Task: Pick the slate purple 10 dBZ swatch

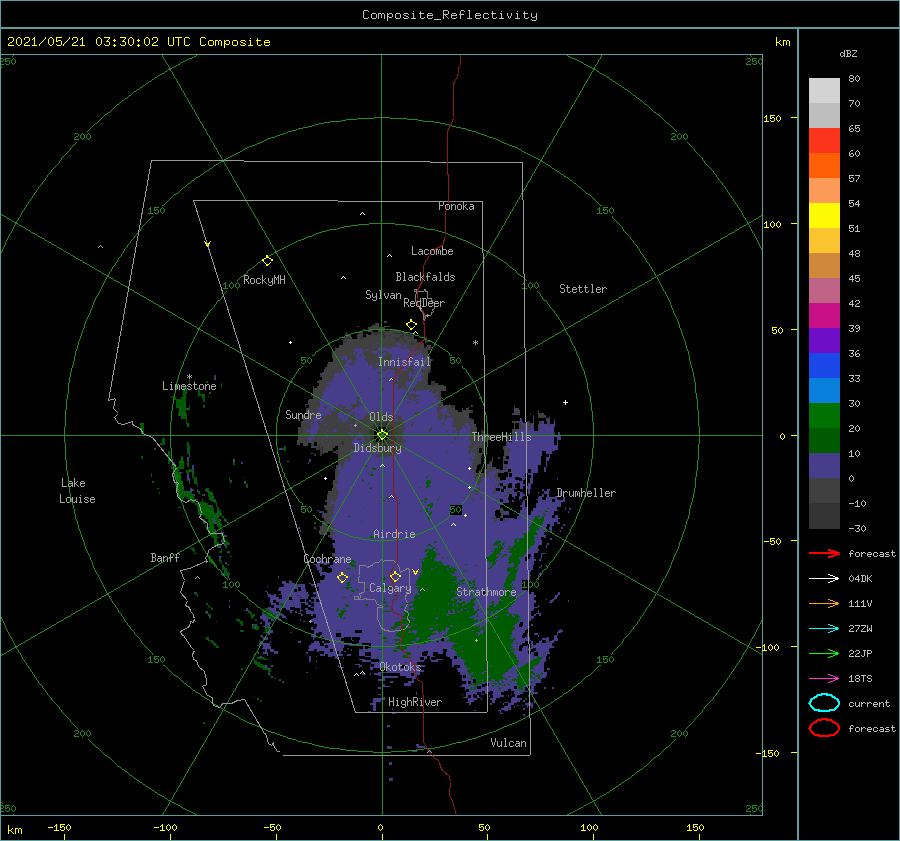Action: (x=824, y=465)
